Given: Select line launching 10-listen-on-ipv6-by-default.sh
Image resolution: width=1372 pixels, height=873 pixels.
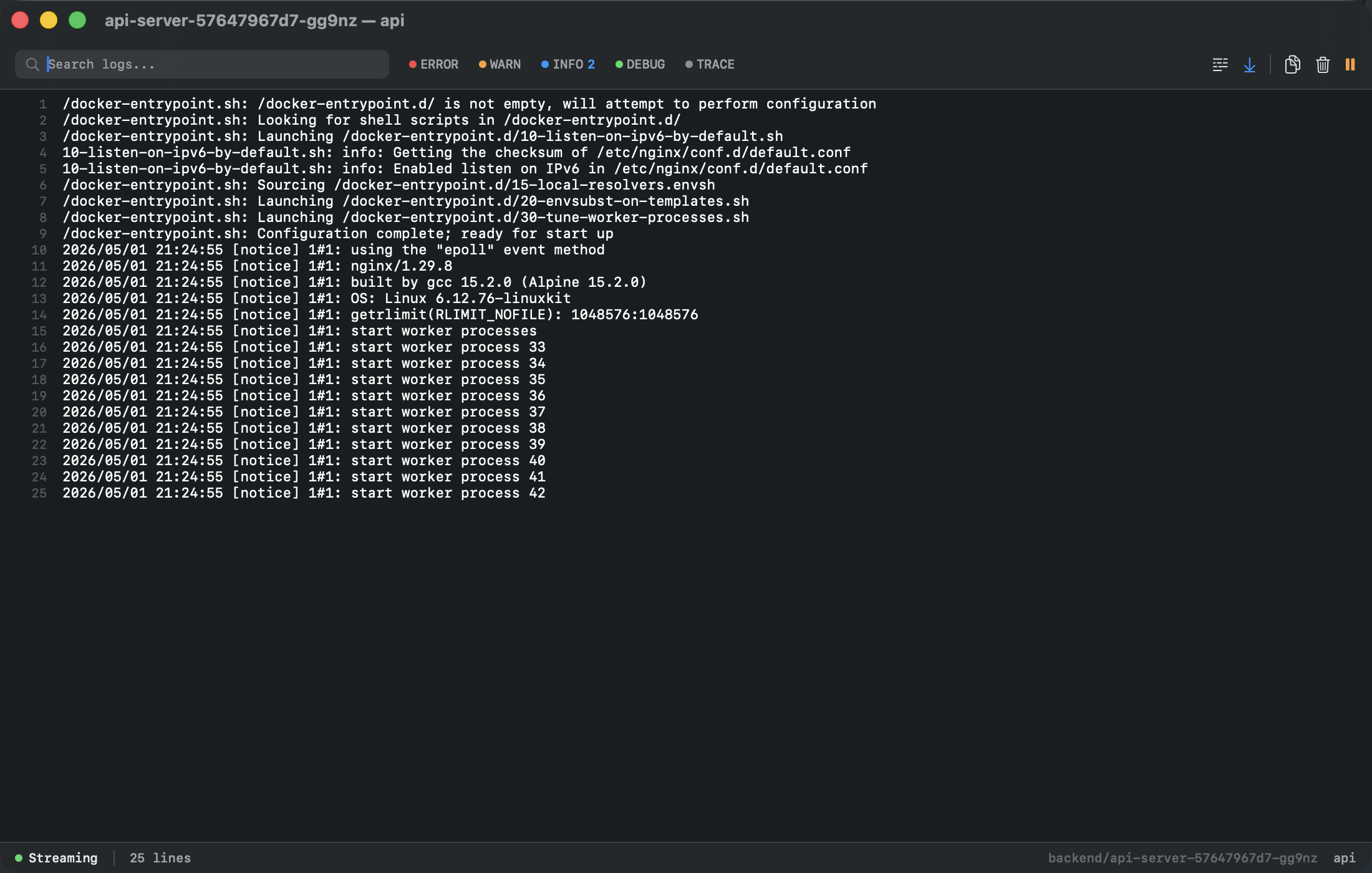Looking at the screenshot, I should click(422, 136).
